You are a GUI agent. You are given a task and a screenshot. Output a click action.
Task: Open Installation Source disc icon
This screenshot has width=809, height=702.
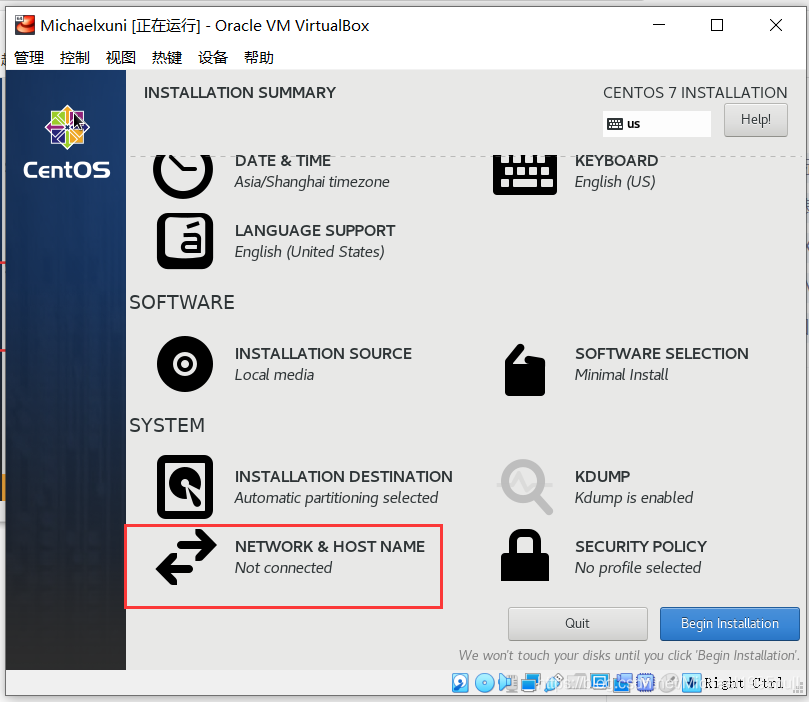[185, 364]
